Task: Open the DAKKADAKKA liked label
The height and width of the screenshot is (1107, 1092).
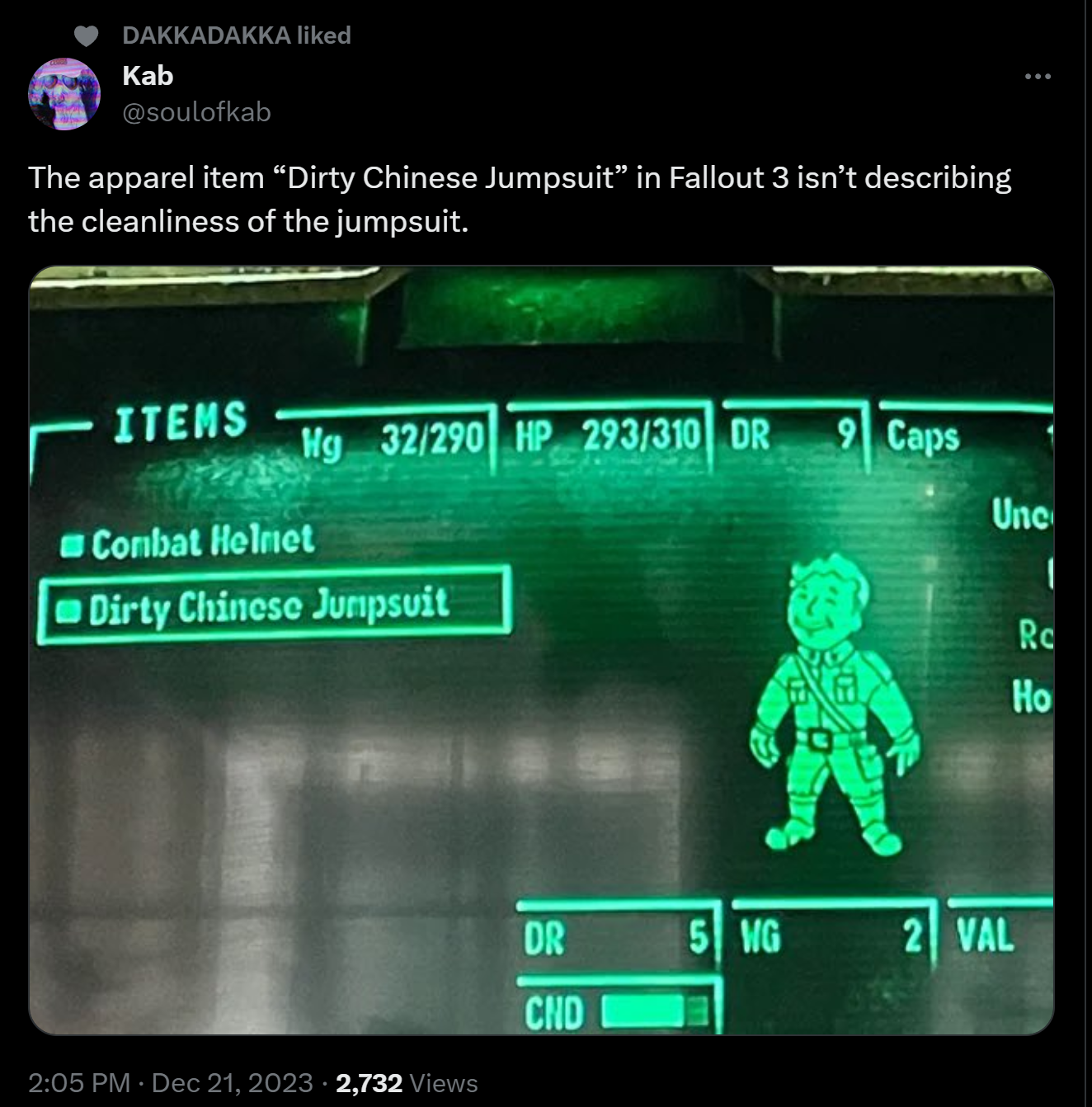Action: tap(237, 35)
